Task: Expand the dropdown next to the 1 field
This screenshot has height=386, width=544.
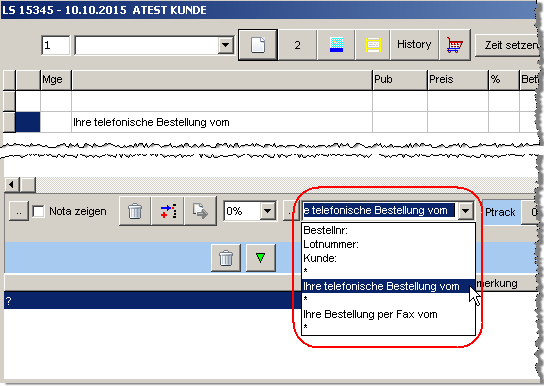Action: (226, 45)
